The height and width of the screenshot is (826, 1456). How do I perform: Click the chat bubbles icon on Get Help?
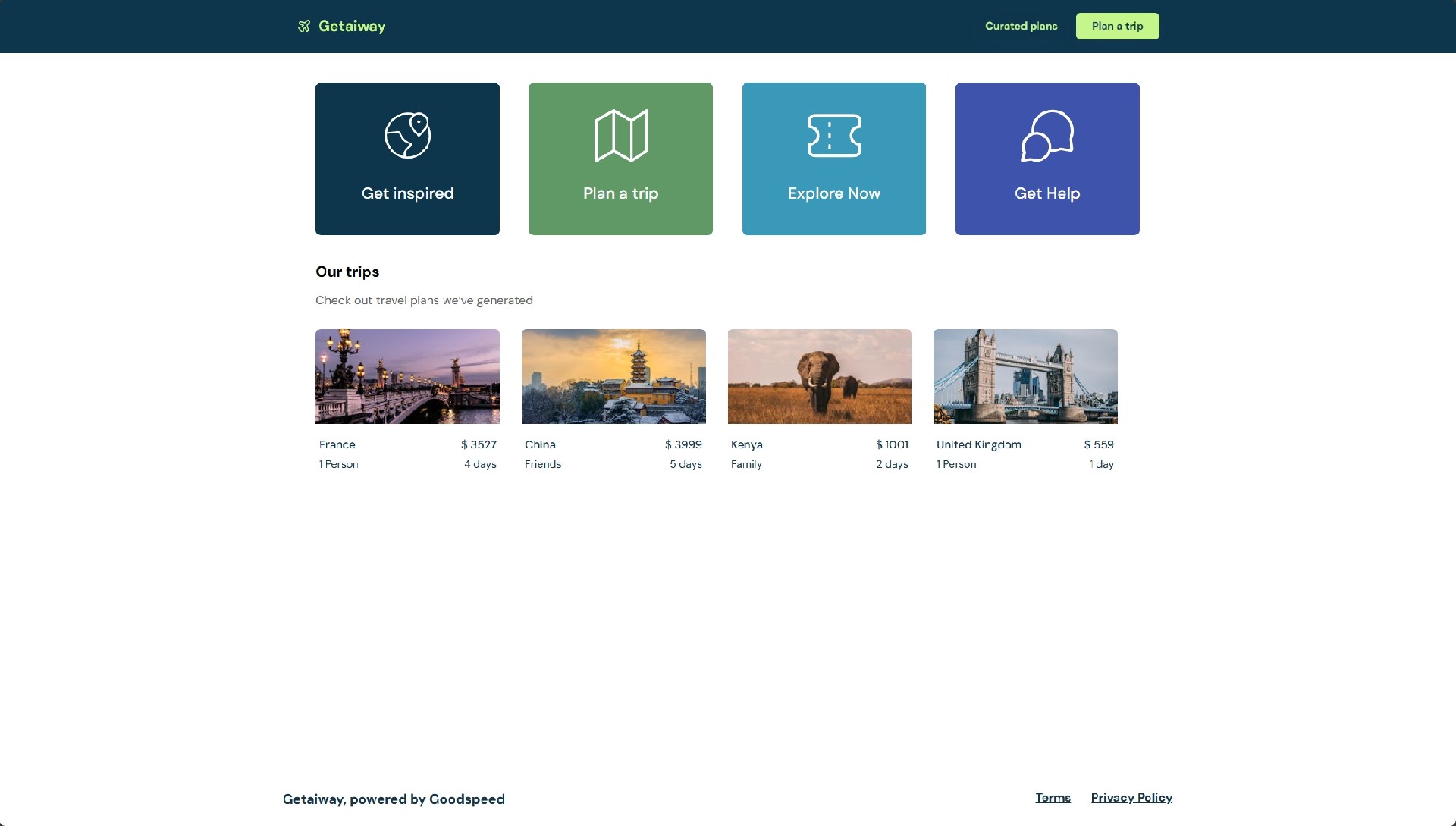pyautogui.click(x=1046, y=136)
